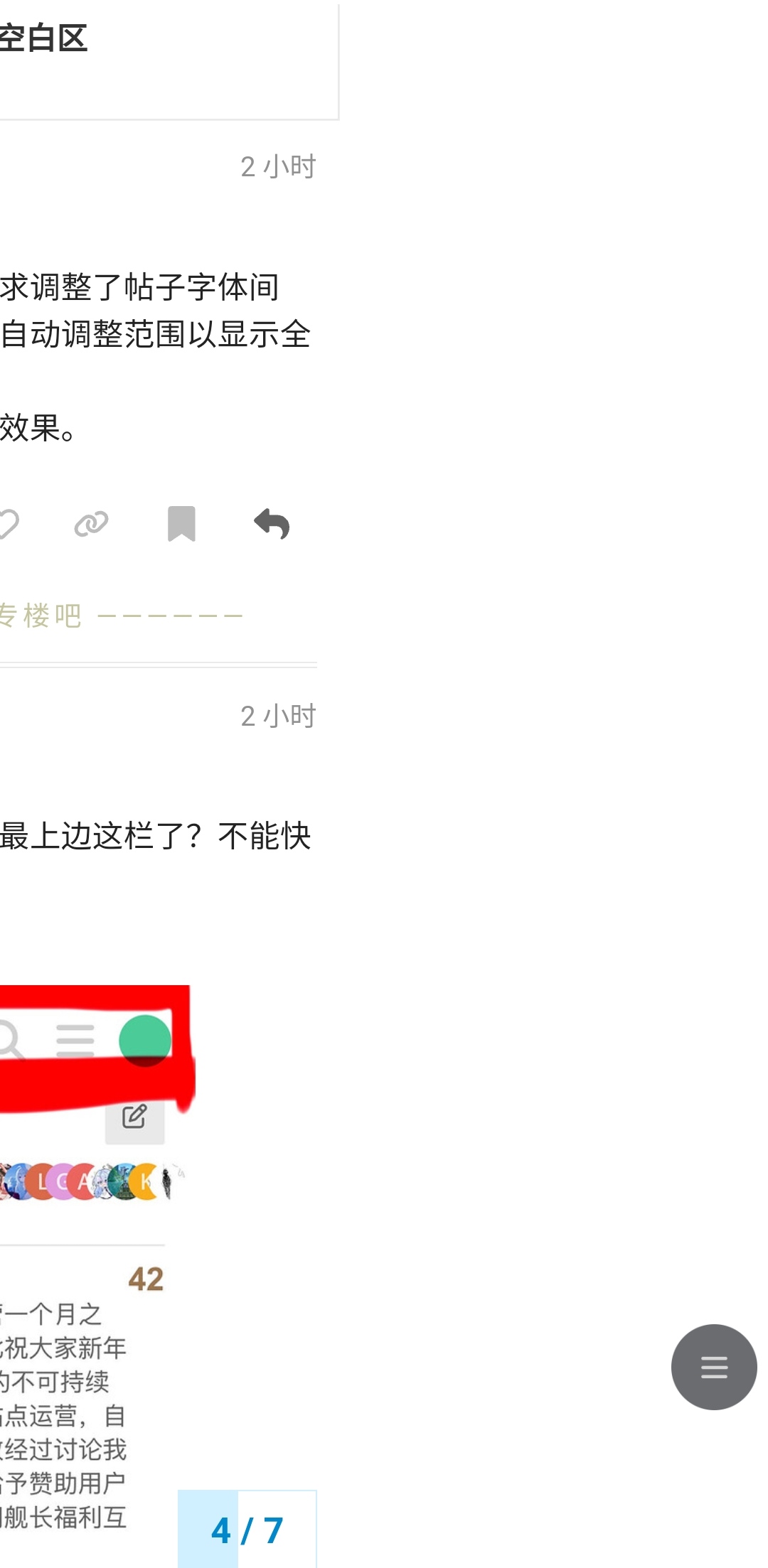The height and width of the screenshot is (1568, 768).
Task: Open the first post's 2 小时 timestamp
Action: pyautogui.click(x=278, y=167)
